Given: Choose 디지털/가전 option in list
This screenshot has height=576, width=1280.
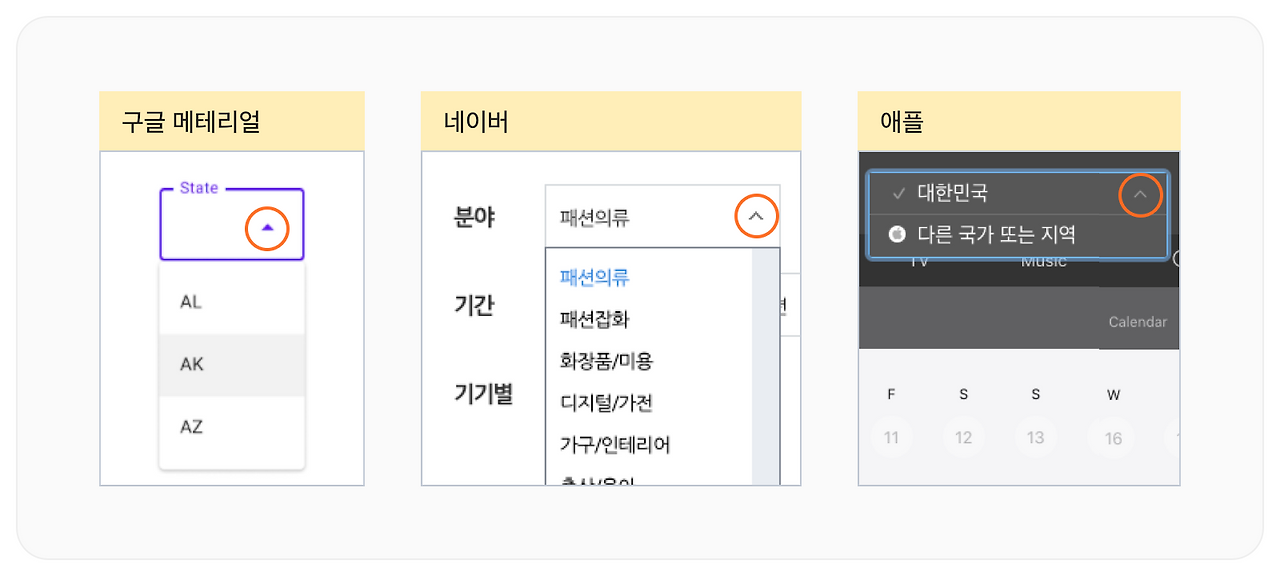Looking at the screenshot, I should coord(606,403).
